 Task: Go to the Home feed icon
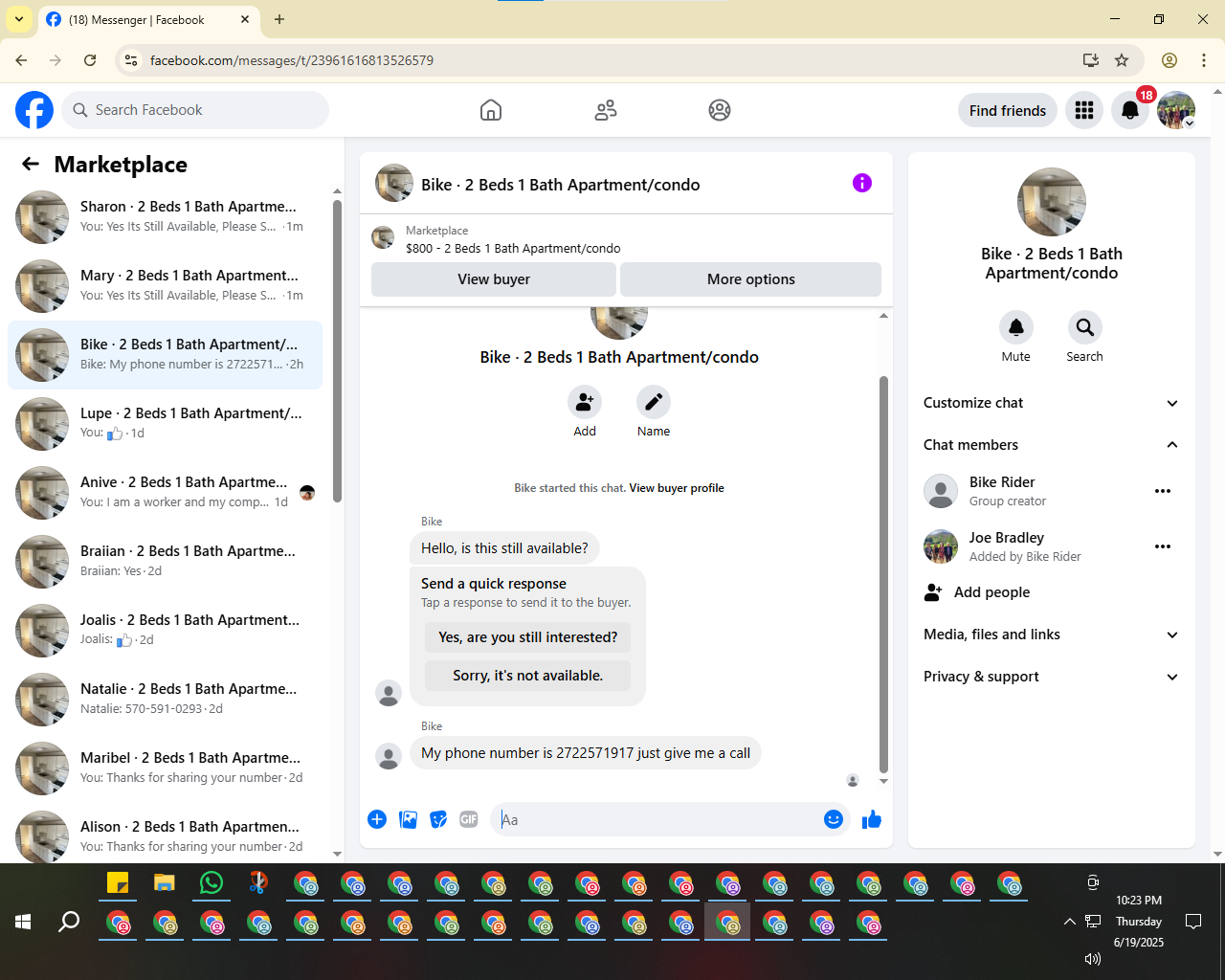click(491, 110)
